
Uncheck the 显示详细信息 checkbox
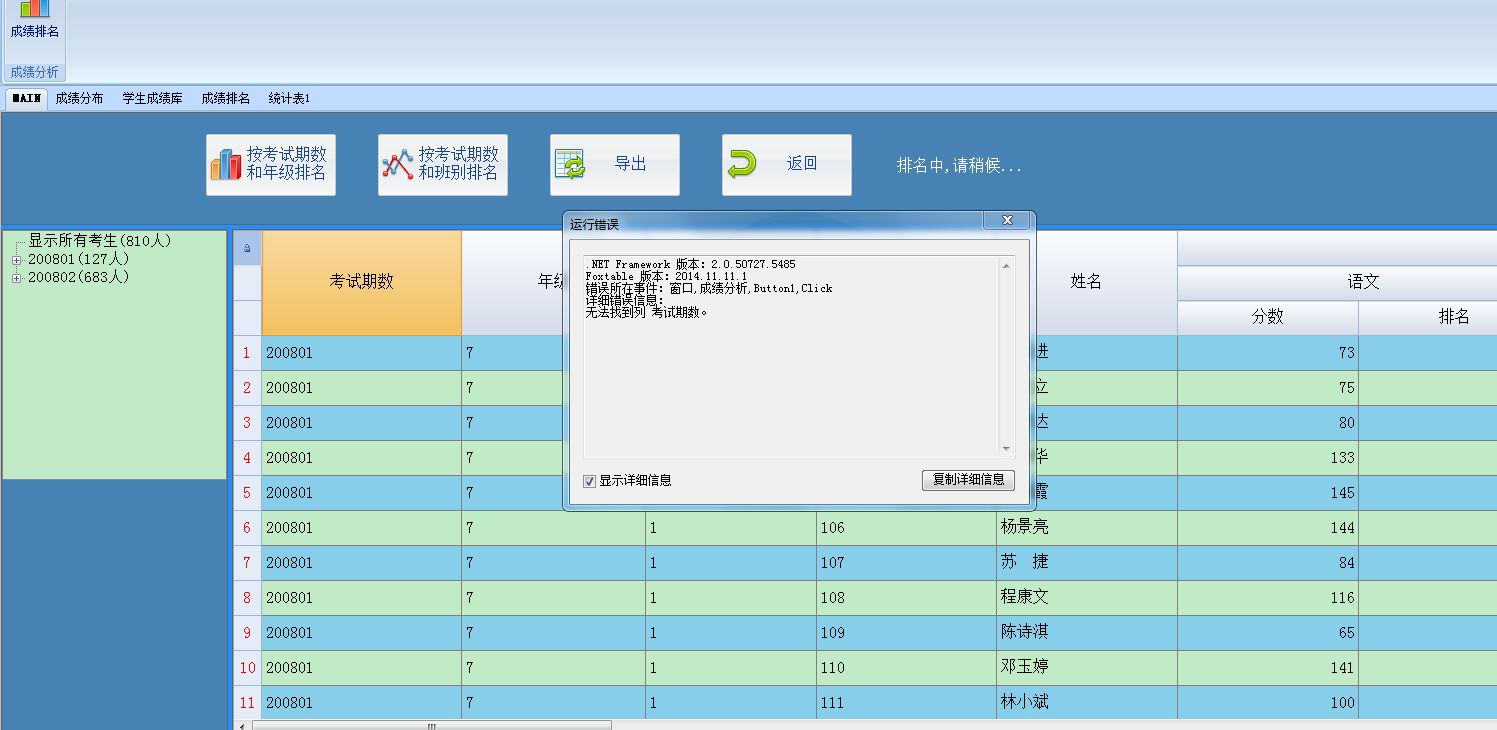[590, 481]
